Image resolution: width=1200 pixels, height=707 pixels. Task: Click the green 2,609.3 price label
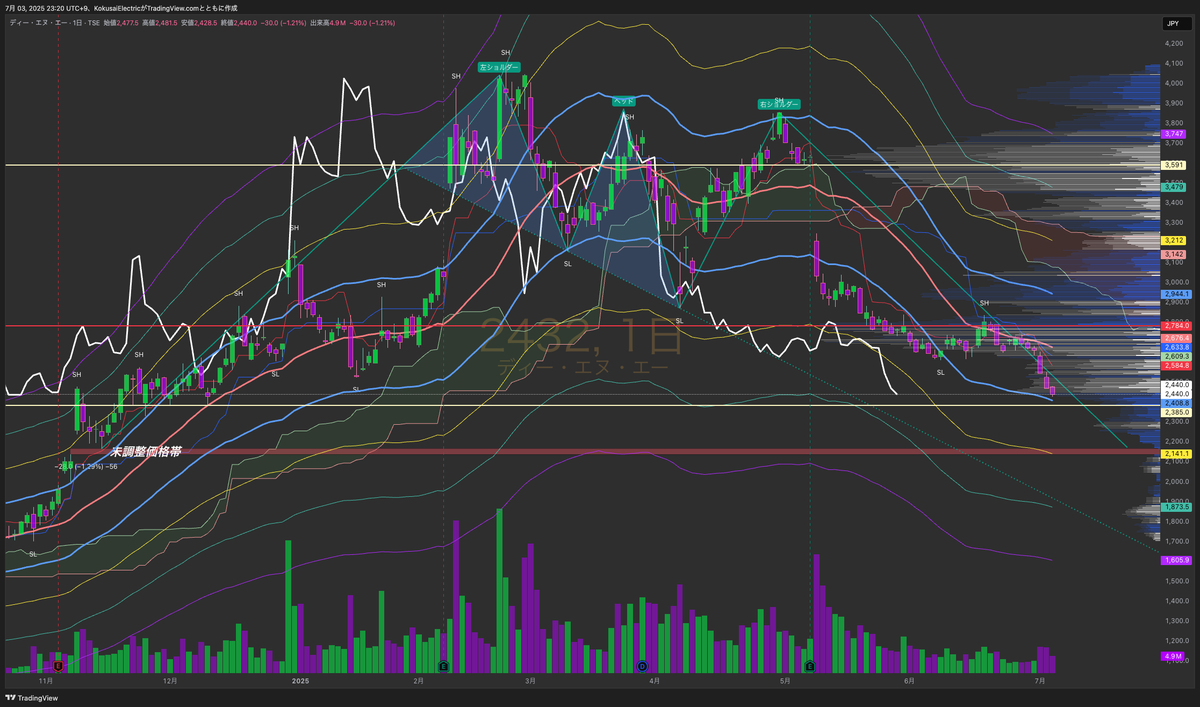1176,357
